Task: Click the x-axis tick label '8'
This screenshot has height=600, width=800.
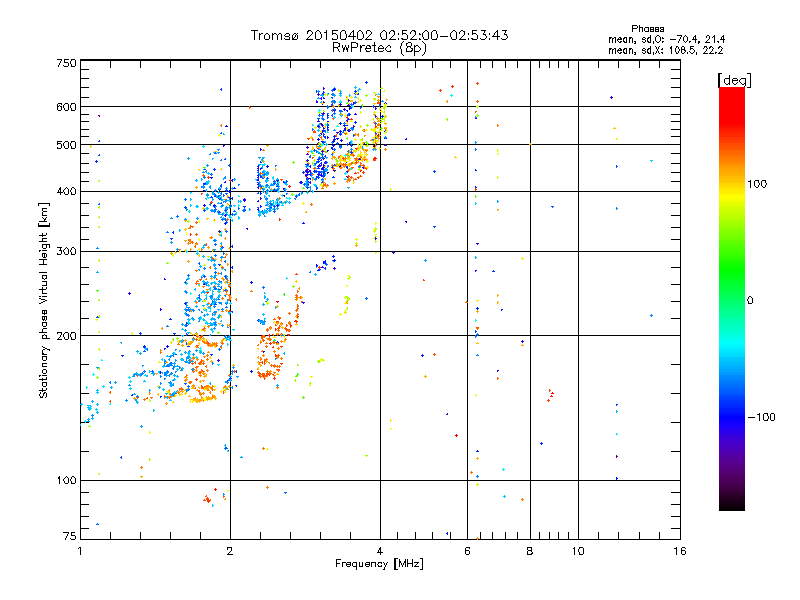Action: click(x=530, y=551)
